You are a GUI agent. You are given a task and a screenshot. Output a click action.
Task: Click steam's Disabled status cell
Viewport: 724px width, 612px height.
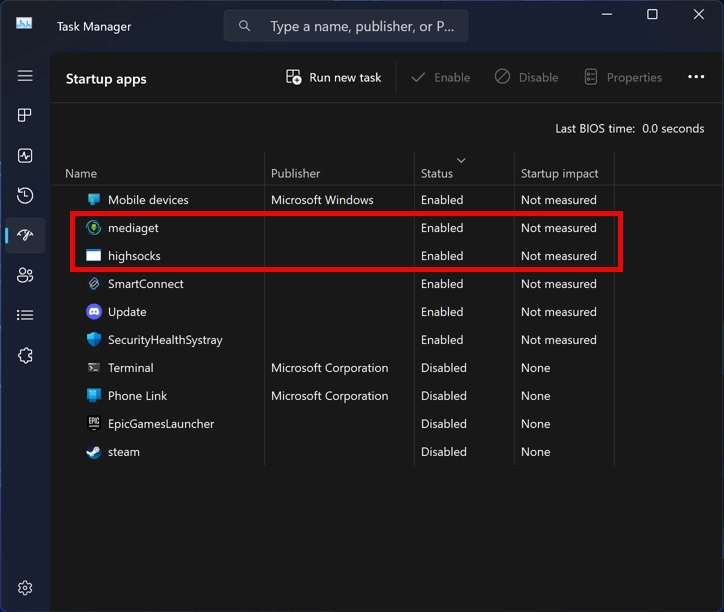click(443, 452)
